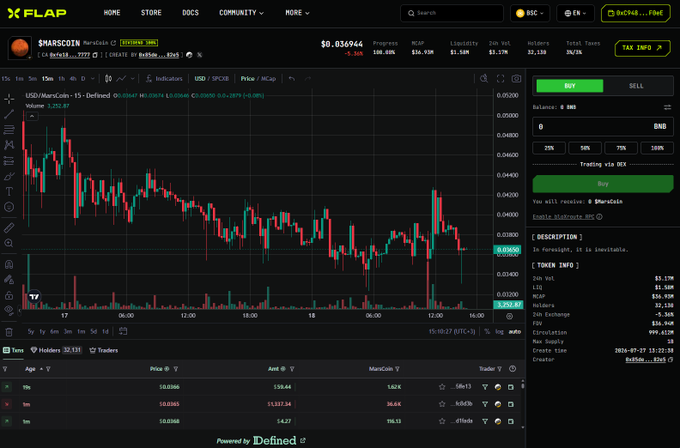Collapse the chart legend arrow
The height and width of the screenshot is (448, 680).
pyautogui.click(x=32, y=116)
